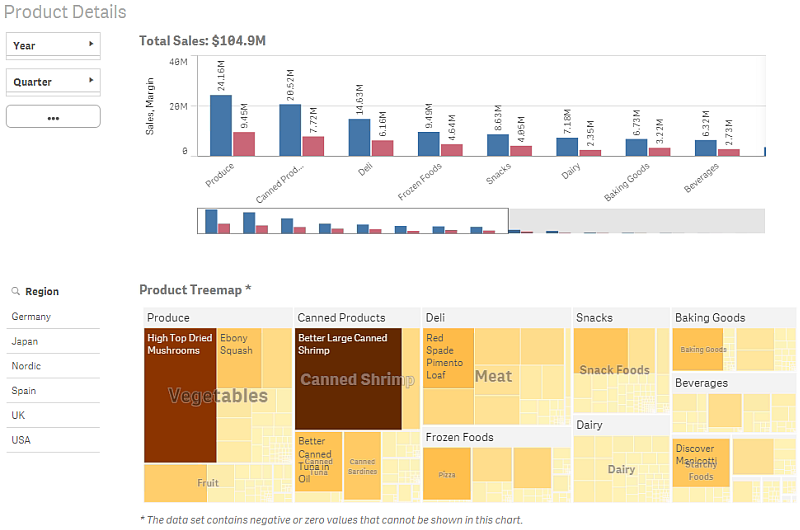This screenshot has width=800, height=530.
Task: Click the Produce sales blue bar
Action: 221,125
